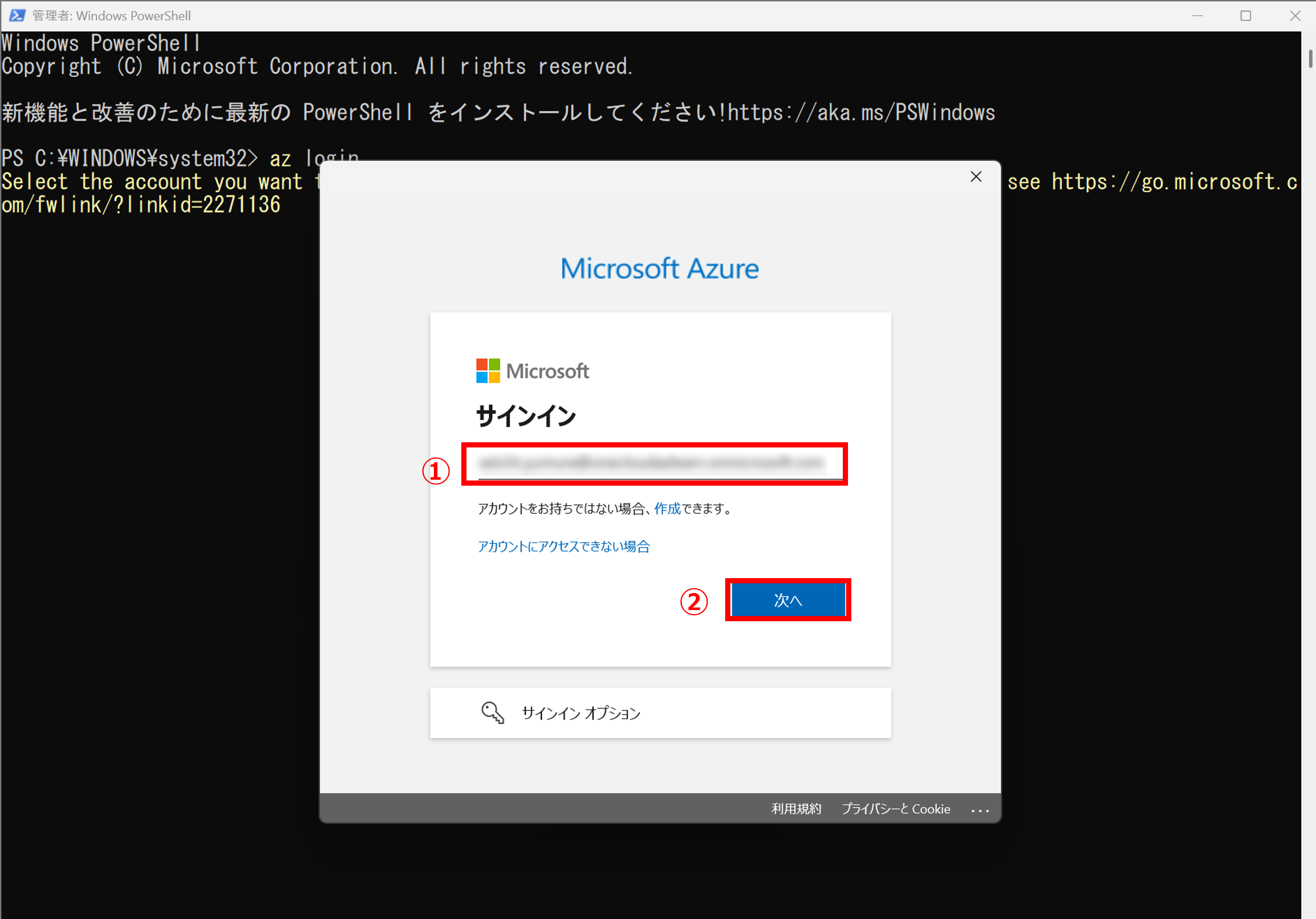Close the Azure sign-in dialog
This screenshot has width=1316, height=919.
[x=976, y=177]
